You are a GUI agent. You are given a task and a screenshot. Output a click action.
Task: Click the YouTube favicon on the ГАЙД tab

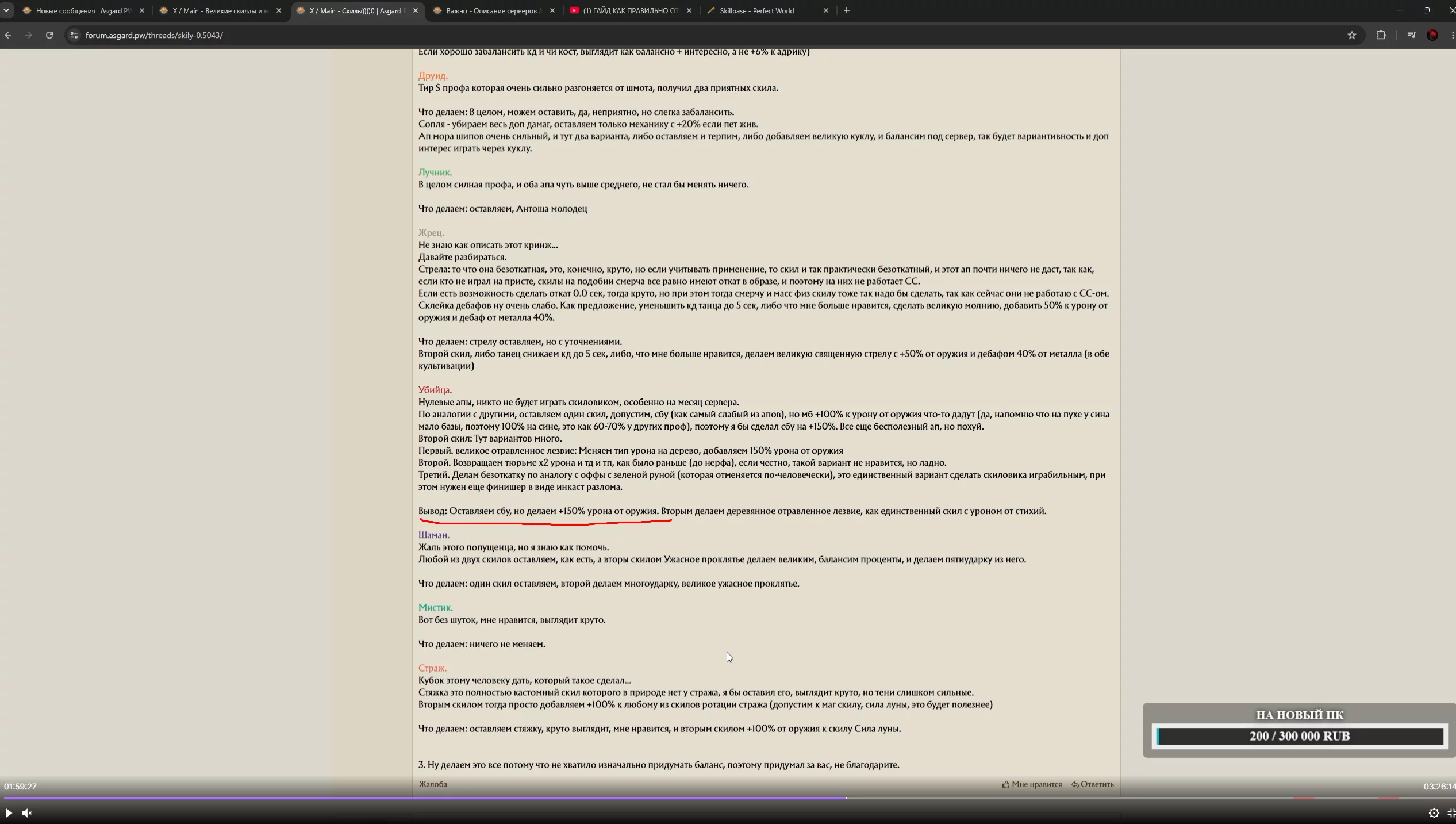574,10
